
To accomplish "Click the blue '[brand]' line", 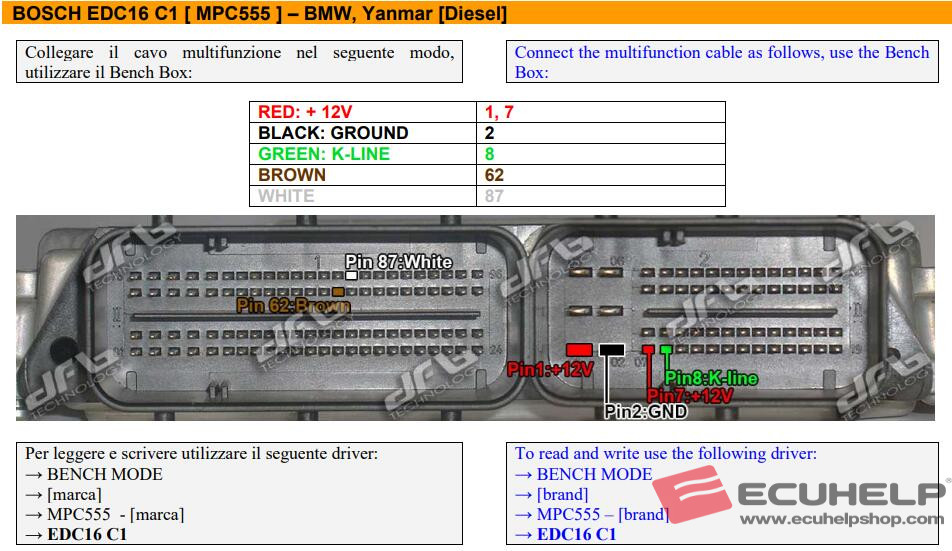I will pos(552,495).
